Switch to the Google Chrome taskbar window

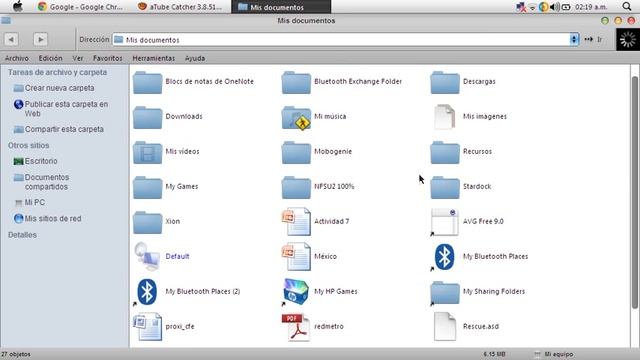point(80,7)
